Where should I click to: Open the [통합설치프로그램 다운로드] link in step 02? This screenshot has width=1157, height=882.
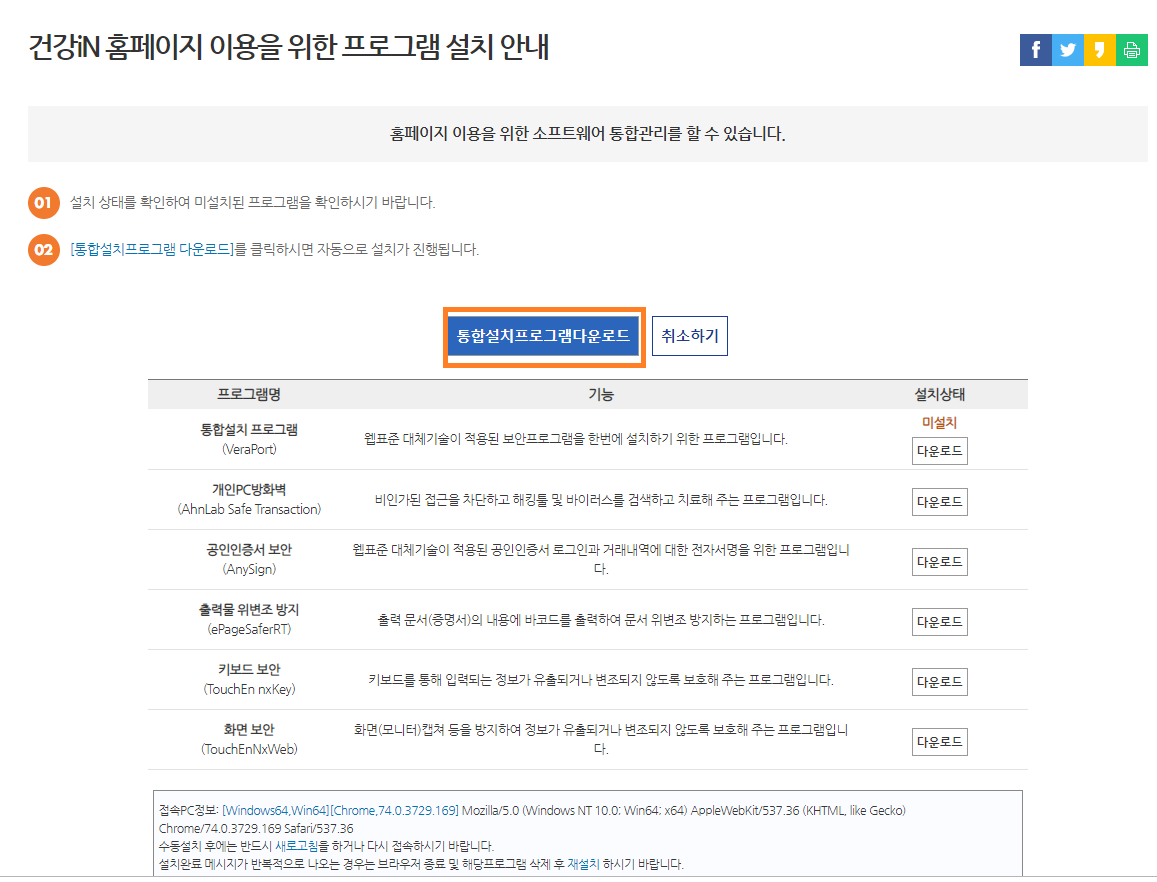tap(152, 249)
